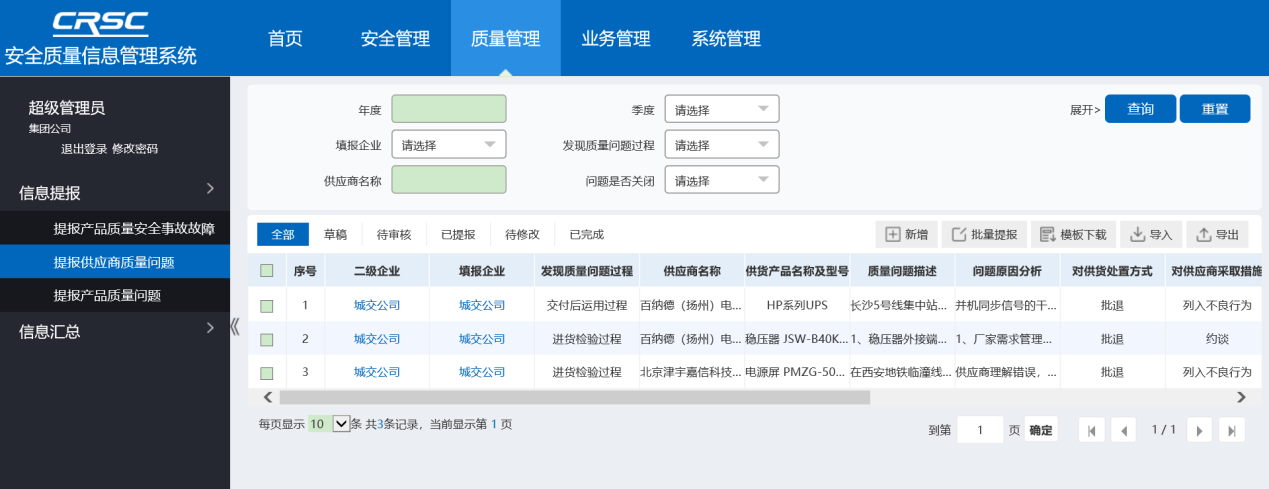Screen dimensions: 1269x489
Task: Open 提报供应商质量问题 in sidebar
Action: pos(114,262)
